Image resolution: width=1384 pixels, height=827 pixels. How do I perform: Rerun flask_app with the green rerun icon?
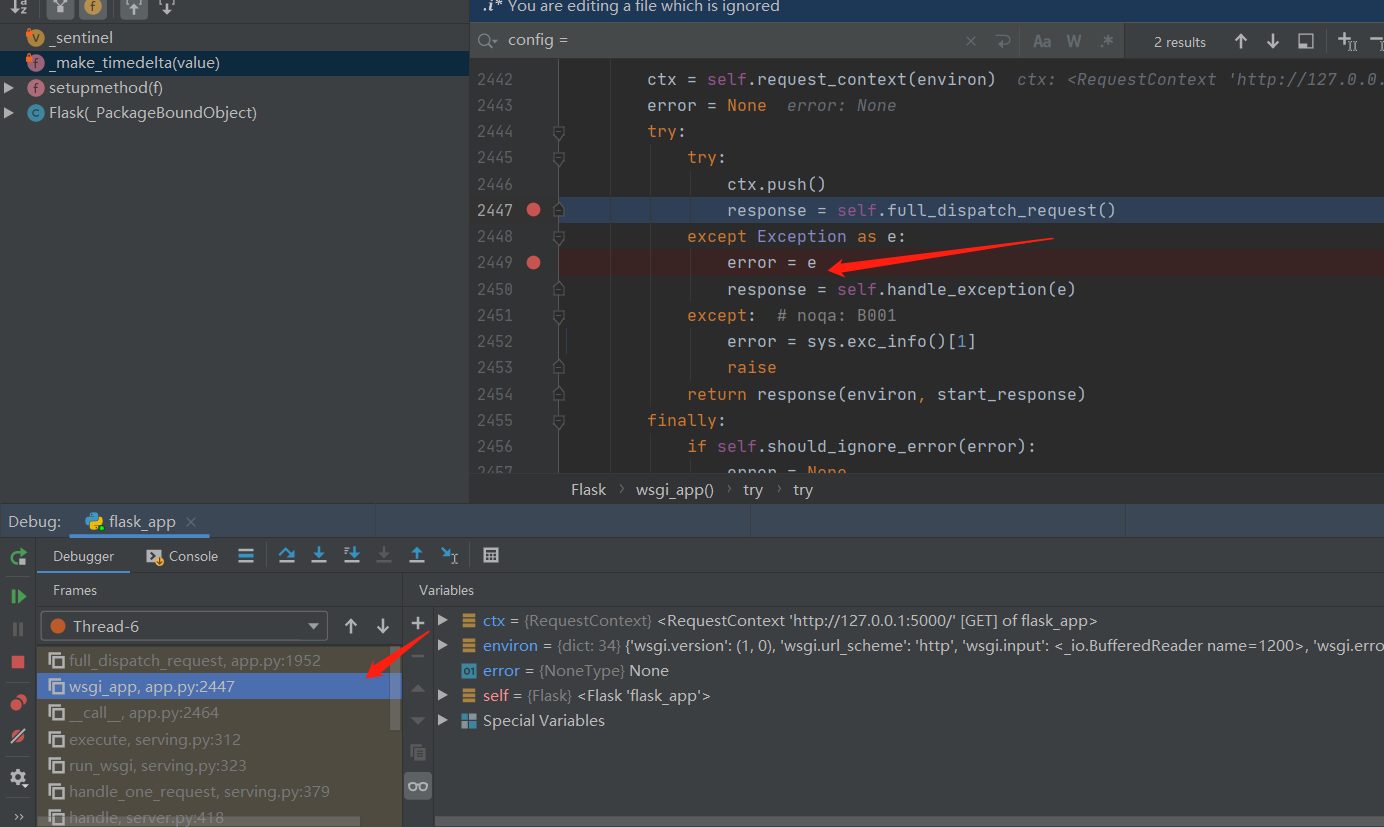(x=18, y=556)
